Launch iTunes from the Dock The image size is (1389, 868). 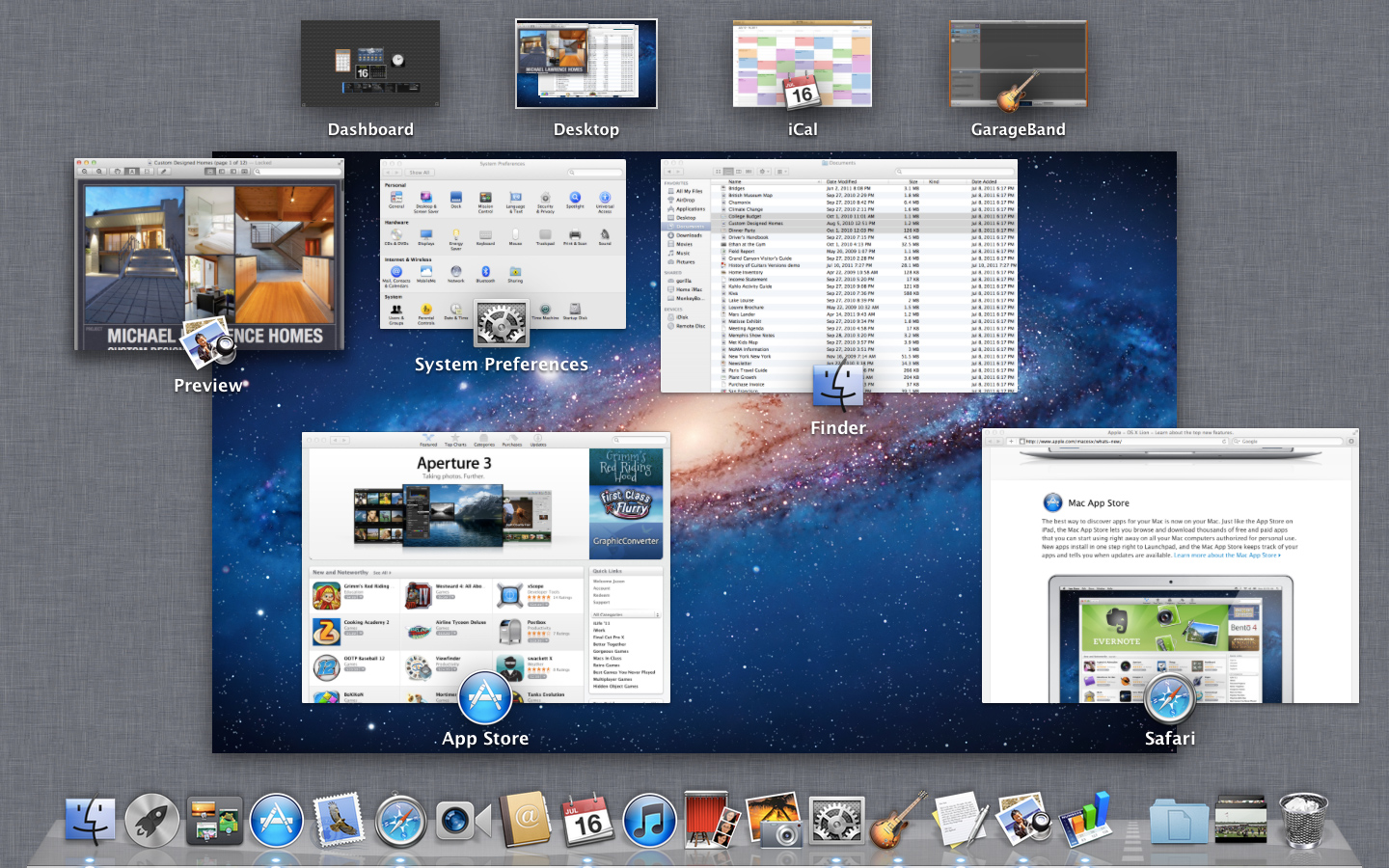(650, 821)
